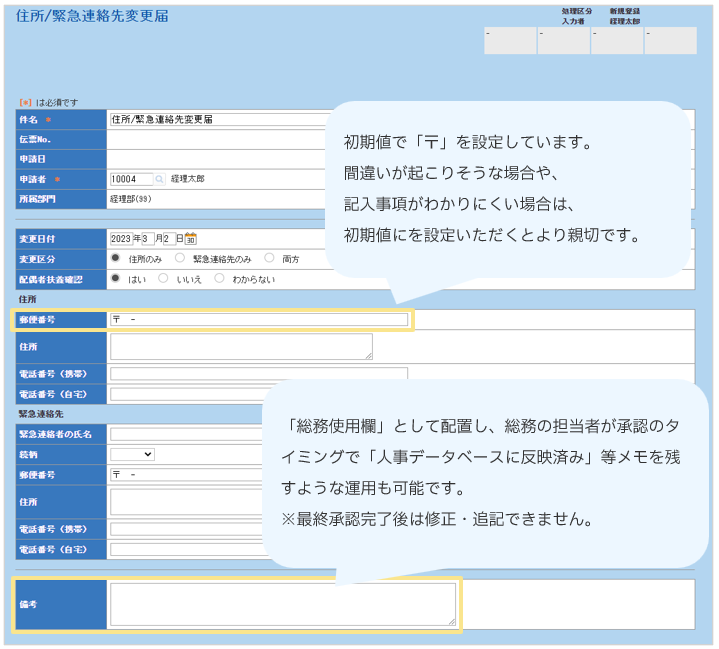Select the 住所のみ radio button
The image size is (719, 649).
[x=116, y=258]
